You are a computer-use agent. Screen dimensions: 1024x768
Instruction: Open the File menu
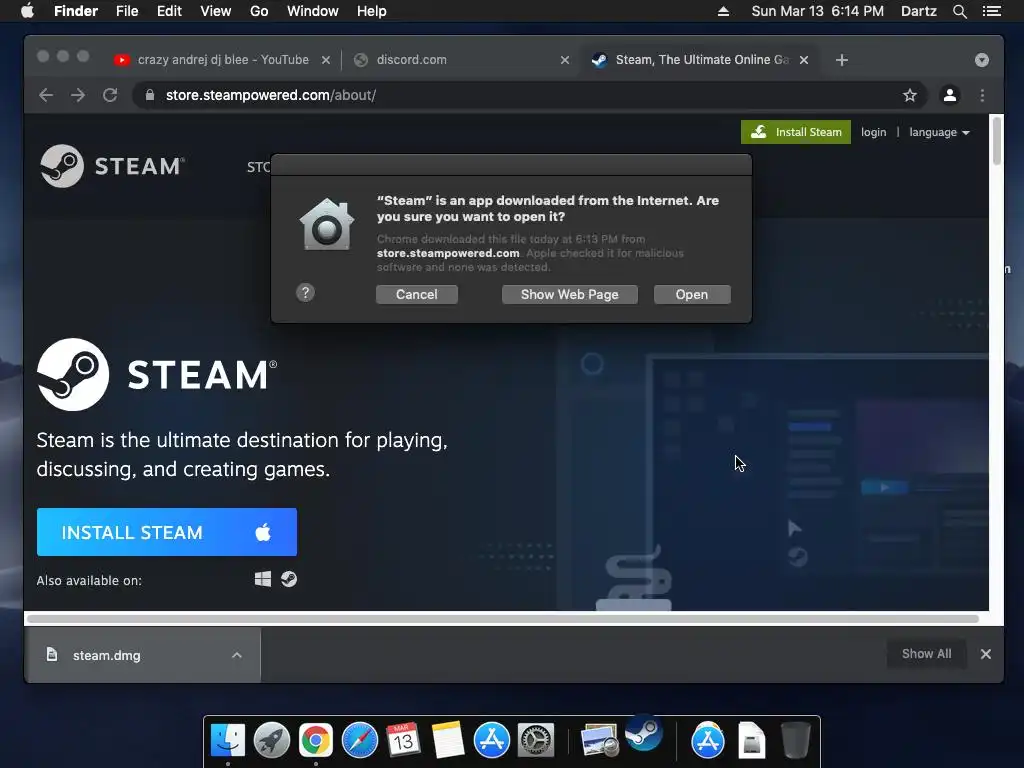point(127,11)
